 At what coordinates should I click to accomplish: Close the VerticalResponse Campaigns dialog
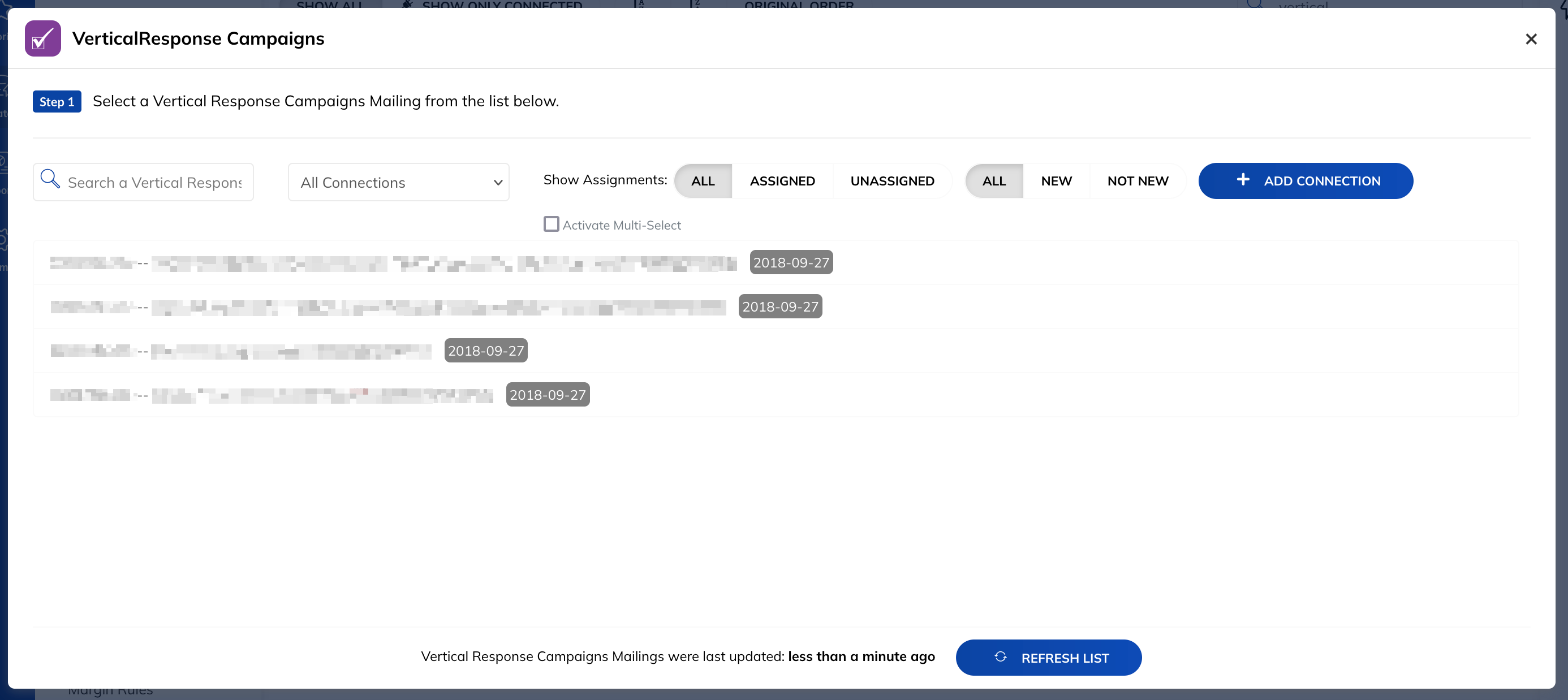[x=1531, y=39]
